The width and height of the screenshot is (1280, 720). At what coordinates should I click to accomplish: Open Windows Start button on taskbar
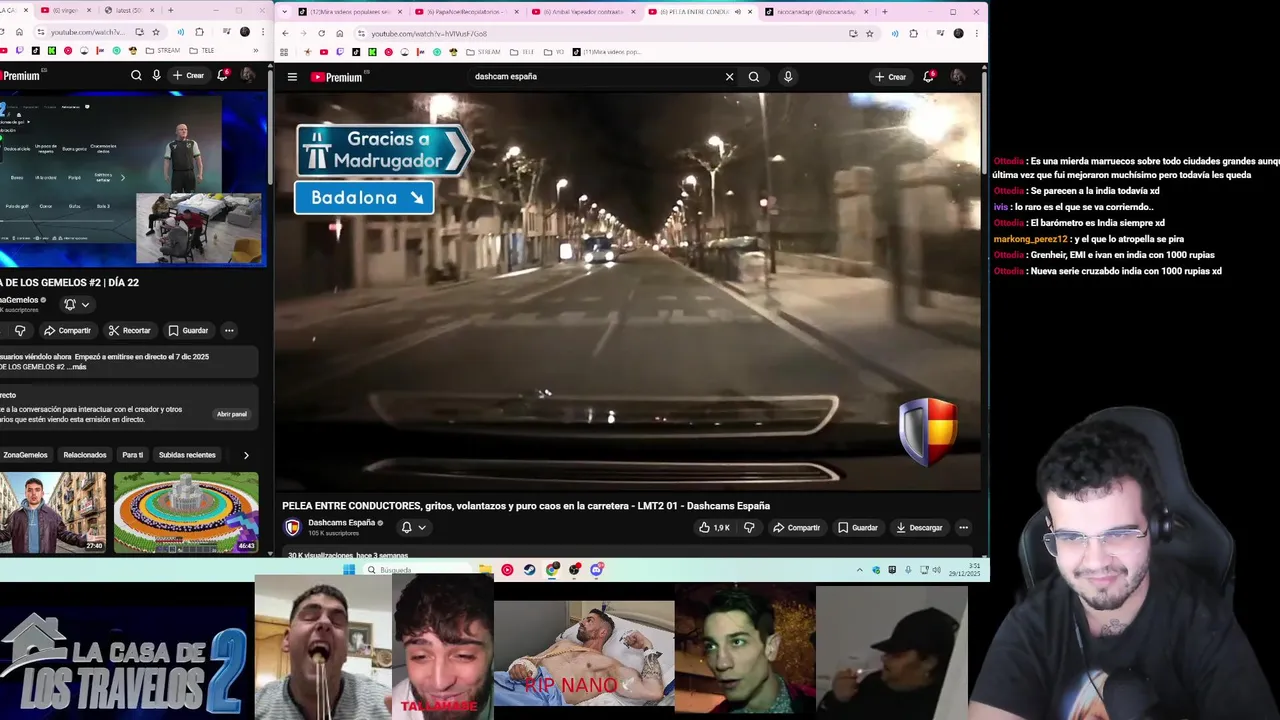349,570
